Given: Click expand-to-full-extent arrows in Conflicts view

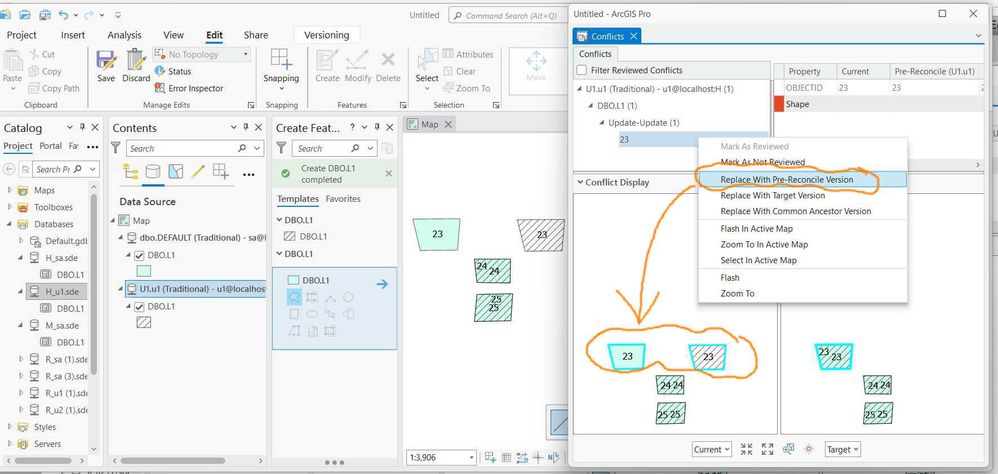Looking at the screenshot, I should pos(768,449).
